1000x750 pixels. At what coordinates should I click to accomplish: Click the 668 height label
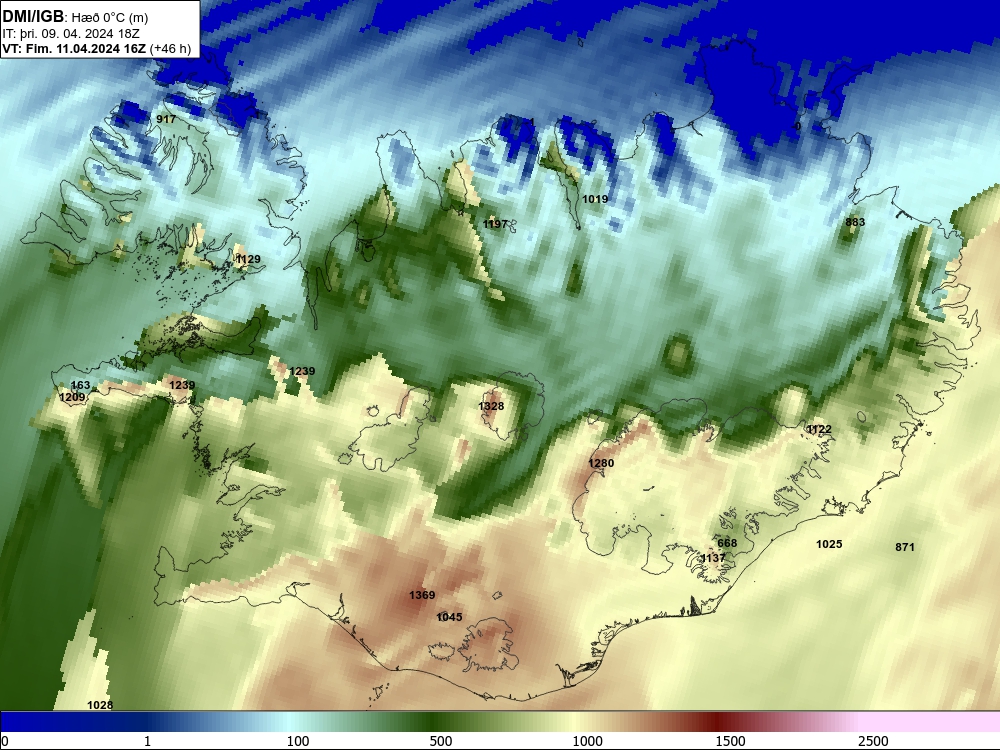[x=727, y=543]
